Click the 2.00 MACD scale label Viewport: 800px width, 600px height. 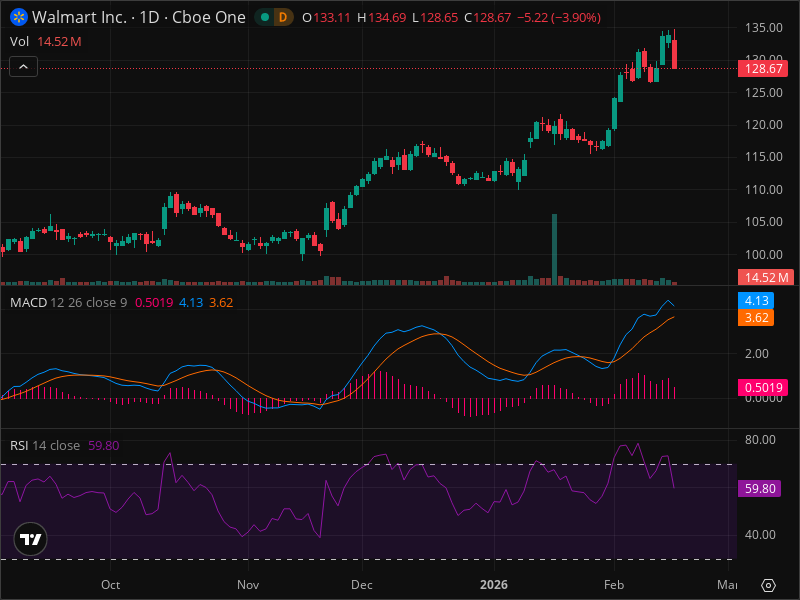coord(757,354)
